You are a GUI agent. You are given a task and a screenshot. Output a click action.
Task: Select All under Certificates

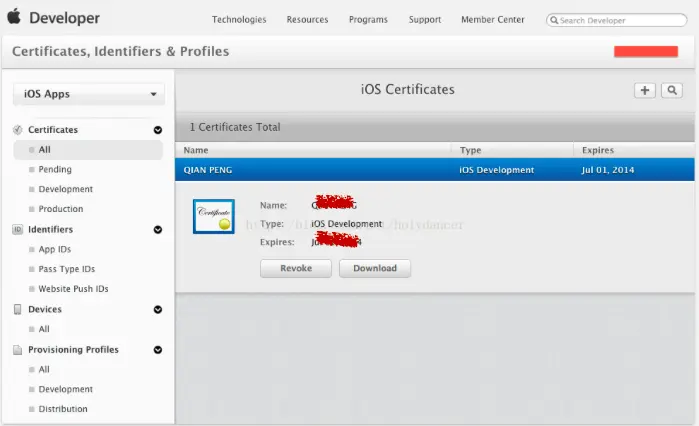click(x=88, y=150)
